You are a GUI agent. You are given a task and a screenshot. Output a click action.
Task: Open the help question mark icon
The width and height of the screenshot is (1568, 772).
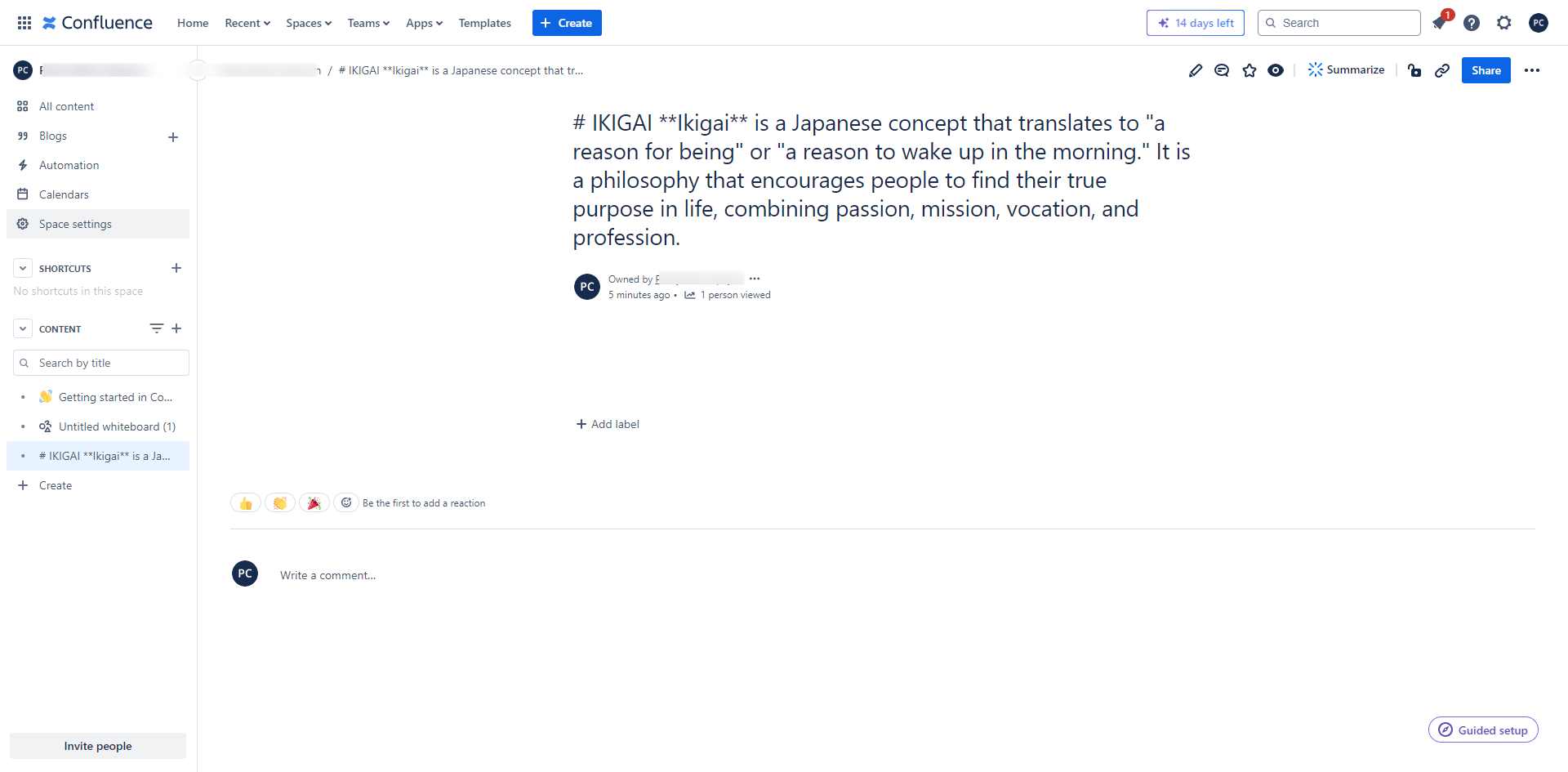pos(1472,23)
